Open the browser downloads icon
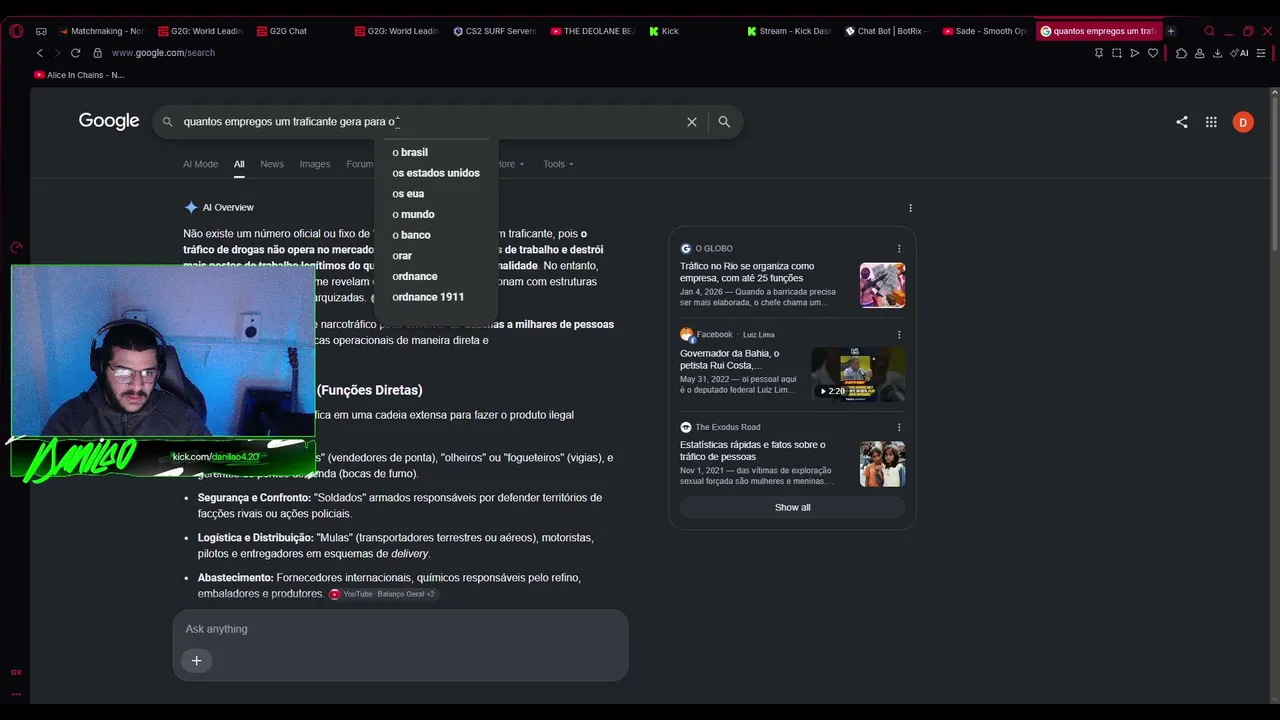1280x720 pixels. tap(1217, 53)
